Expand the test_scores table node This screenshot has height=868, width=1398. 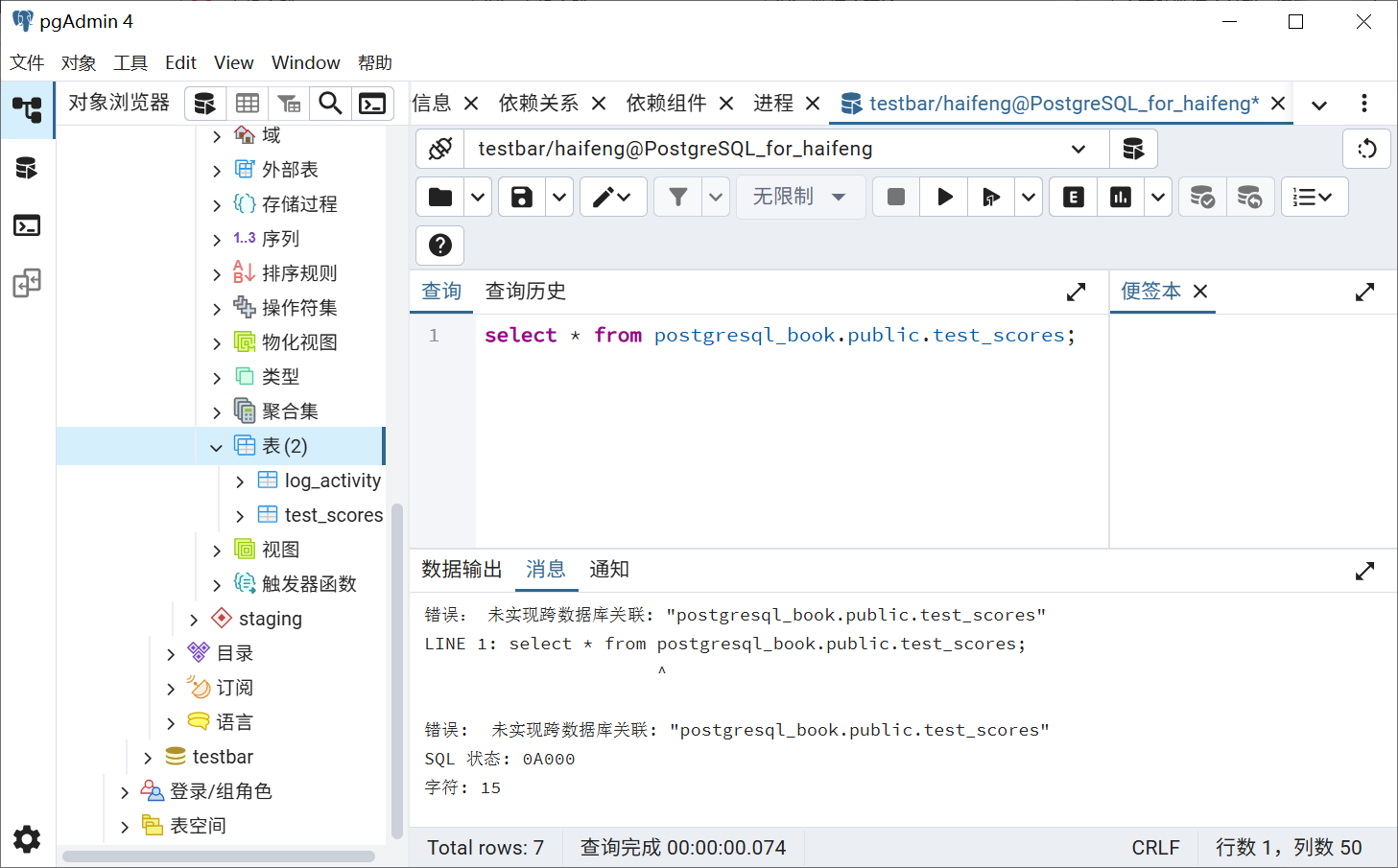click(240, 516)
